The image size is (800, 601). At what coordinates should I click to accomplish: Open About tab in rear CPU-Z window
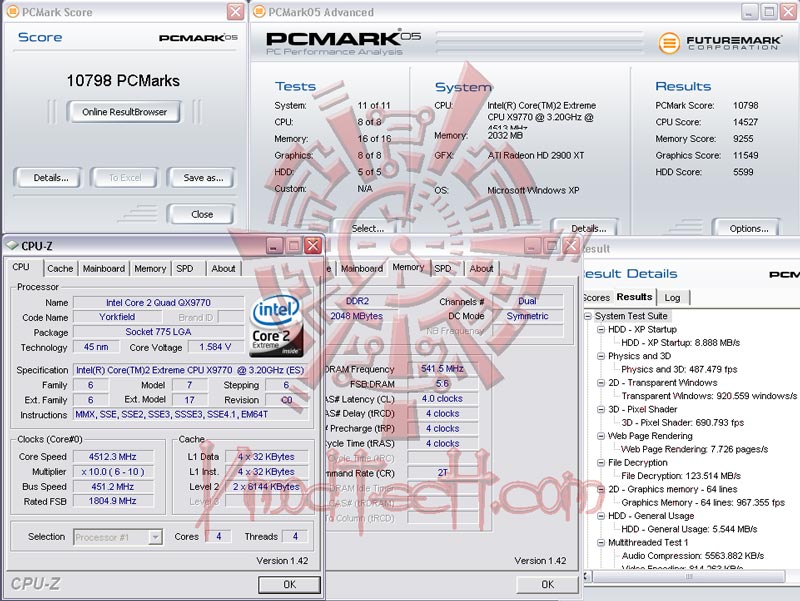[481, 268]
